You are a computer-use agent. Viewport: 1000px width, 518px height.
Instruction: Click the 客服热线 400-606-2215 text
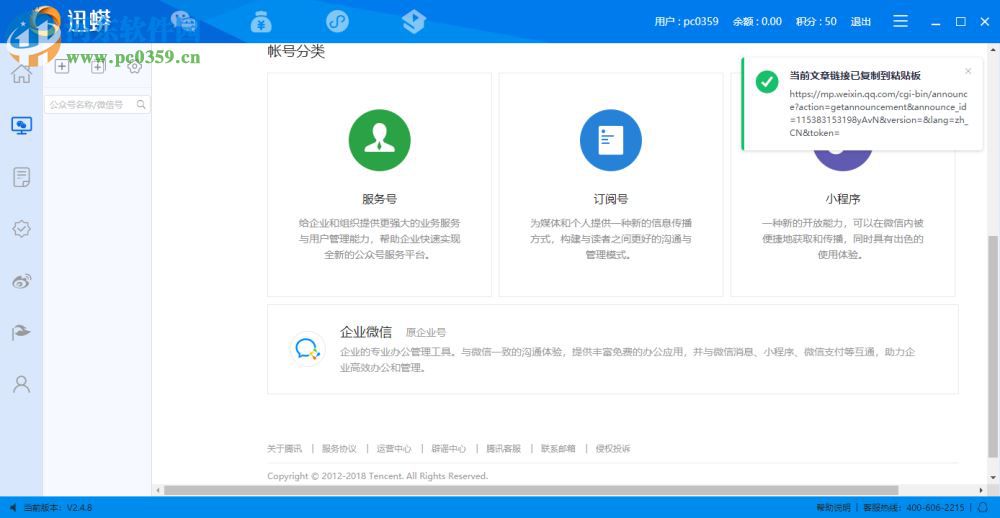click(914, 508)
